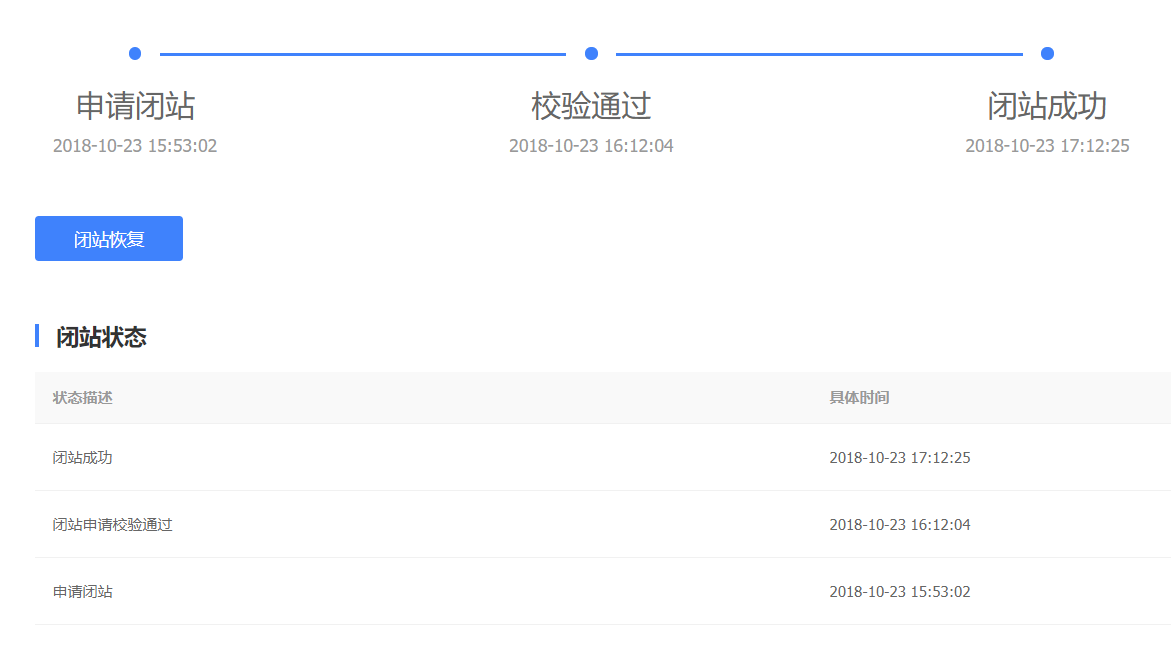This screenshot has height=648, width=1171.
Task: Click the 申请闭站 step title
Action: (135, 106)
